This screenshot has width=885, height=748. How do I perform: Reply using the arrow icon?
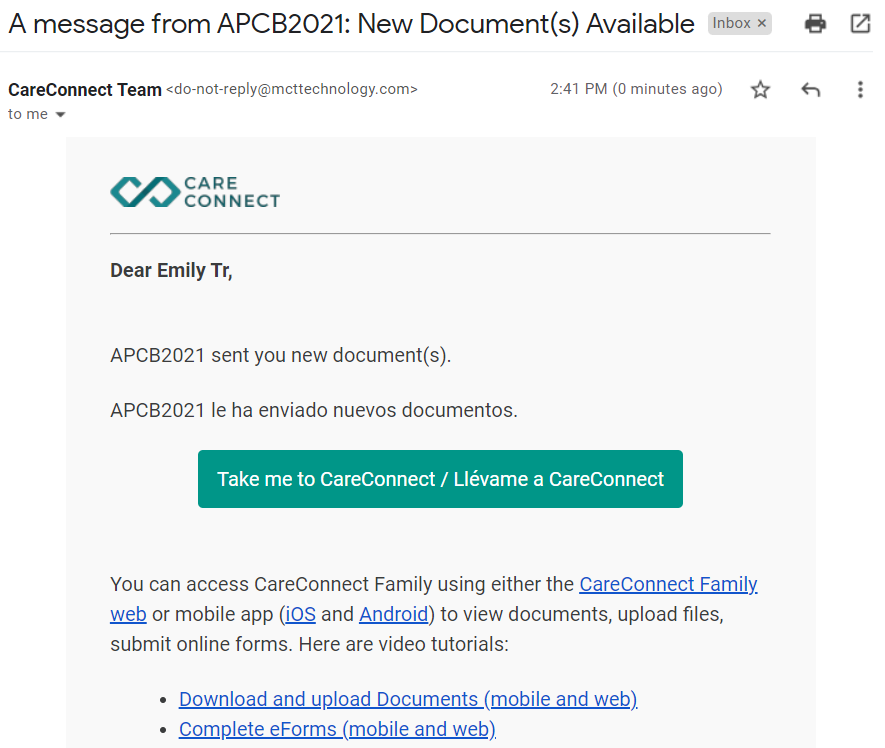coord(810,90)
